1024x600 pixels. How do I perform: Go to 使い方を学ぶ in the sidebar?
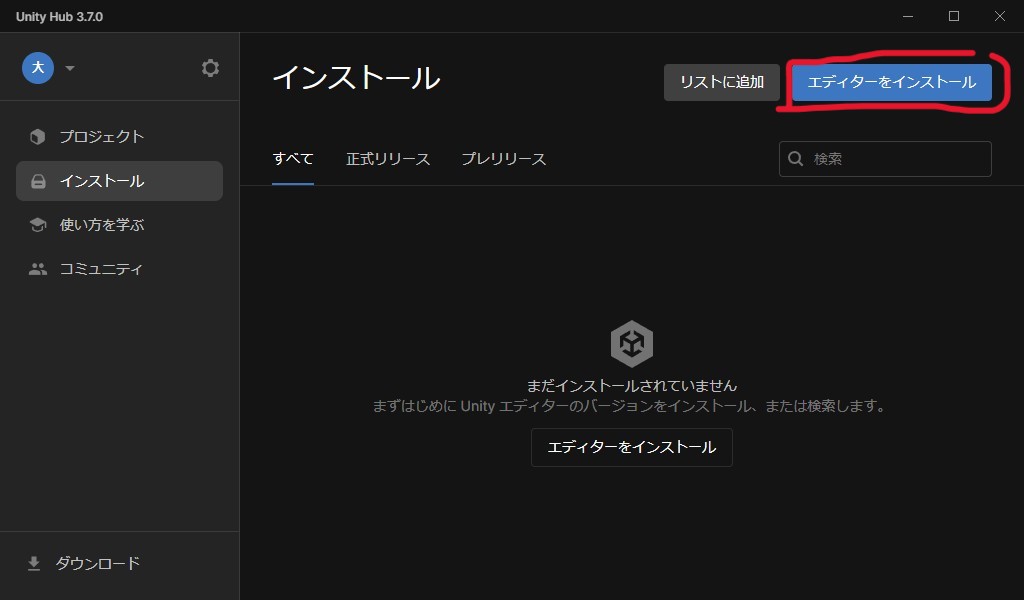pyautogui.click(x=101, y=225)
